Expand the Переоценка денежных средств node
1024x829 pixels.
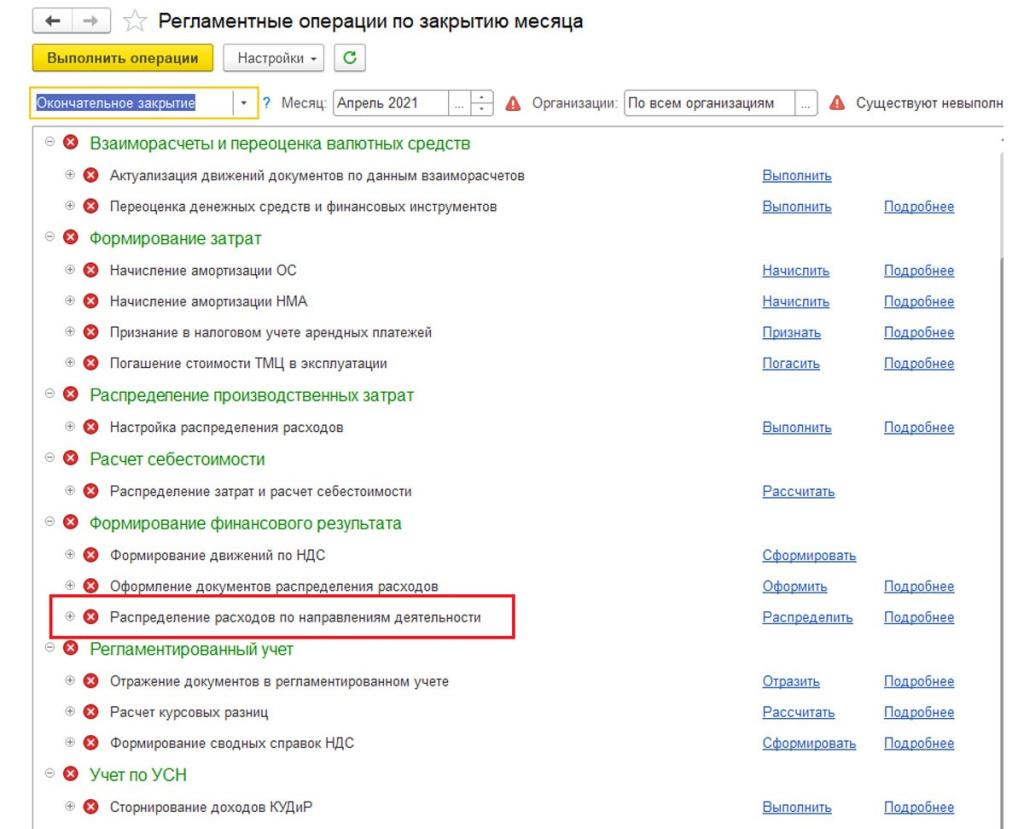click(68, 207)
